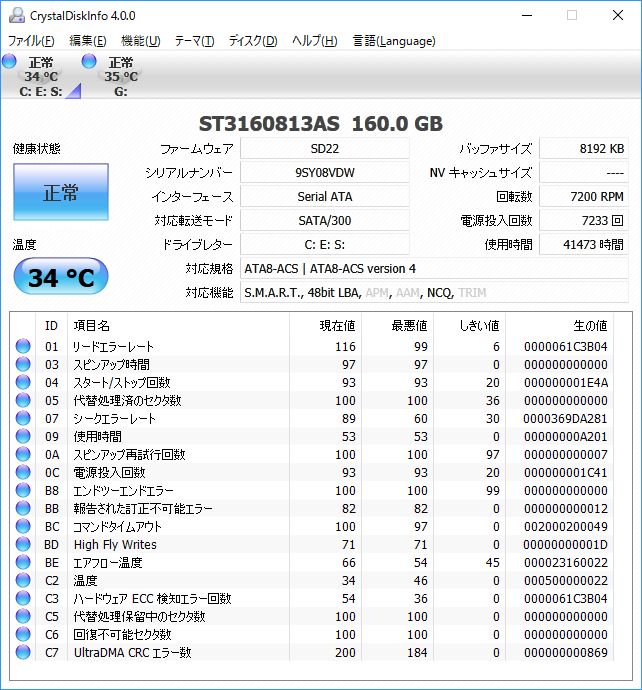This screenshot has width=642, height=690.
Task: Click the 項目名 column header
Action: click(x=179, y=326)
